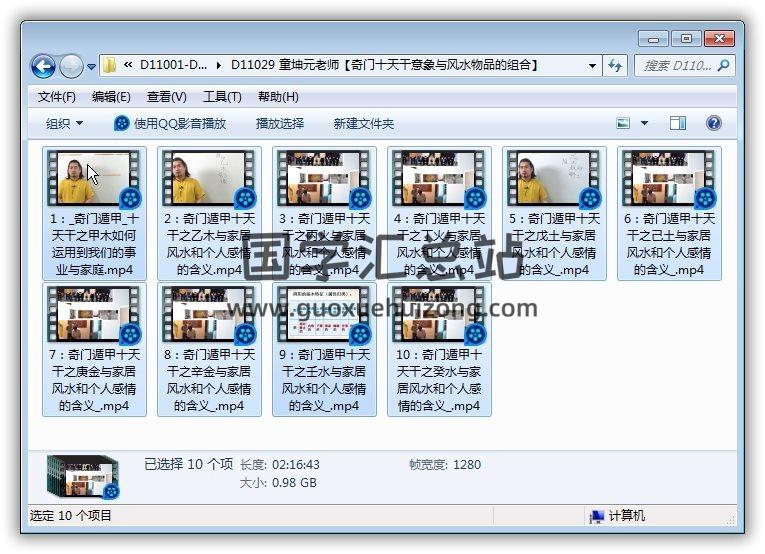Click QQ影音 badge on video 1 thumbnail

click(130, 198)
